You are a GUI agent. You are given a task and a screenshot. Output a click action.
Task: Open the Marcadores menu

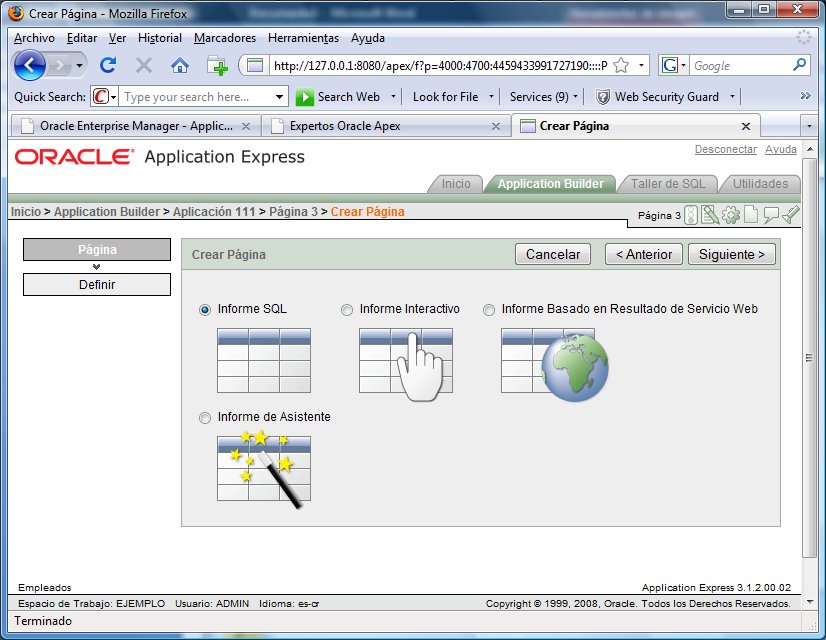225,38
